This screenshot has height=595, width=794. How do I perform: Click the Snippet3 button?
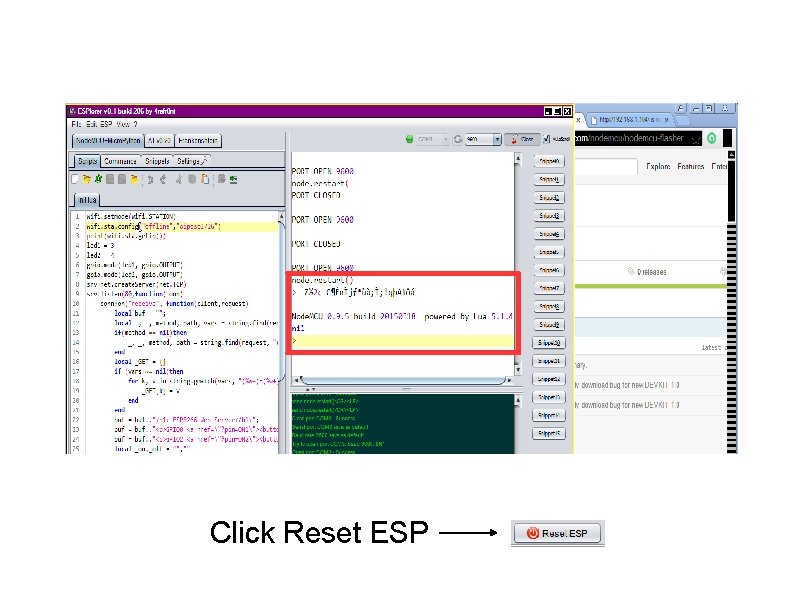[549, 216]
